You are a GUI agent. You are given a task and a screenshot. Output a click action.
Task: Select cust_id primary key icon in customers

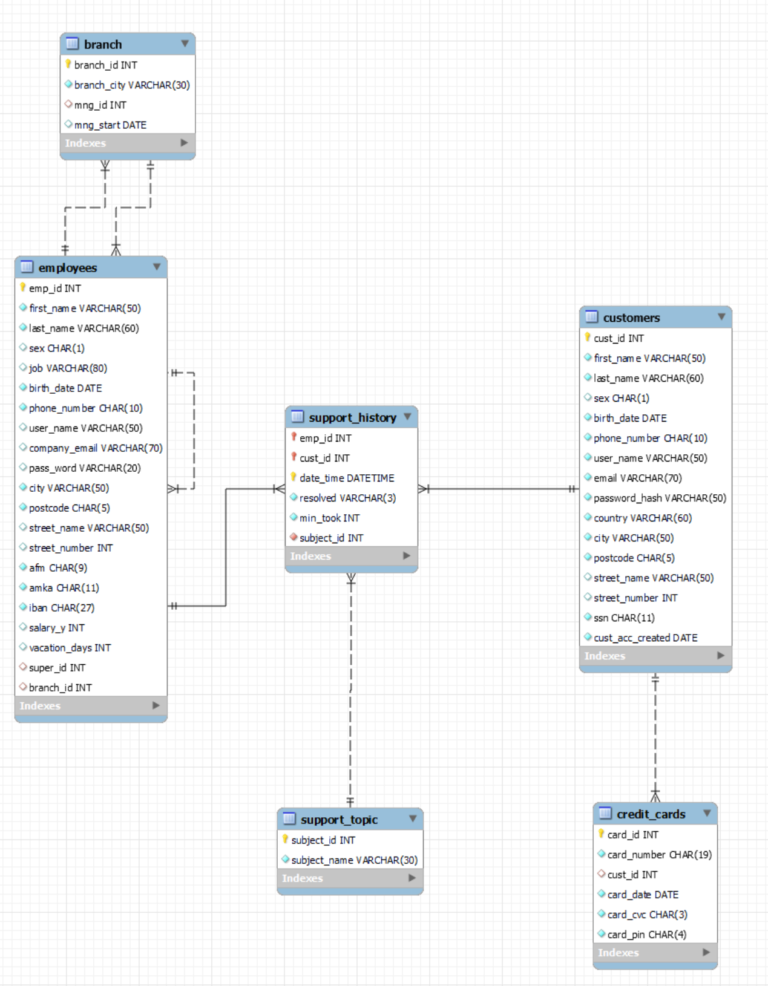point(588,337)
